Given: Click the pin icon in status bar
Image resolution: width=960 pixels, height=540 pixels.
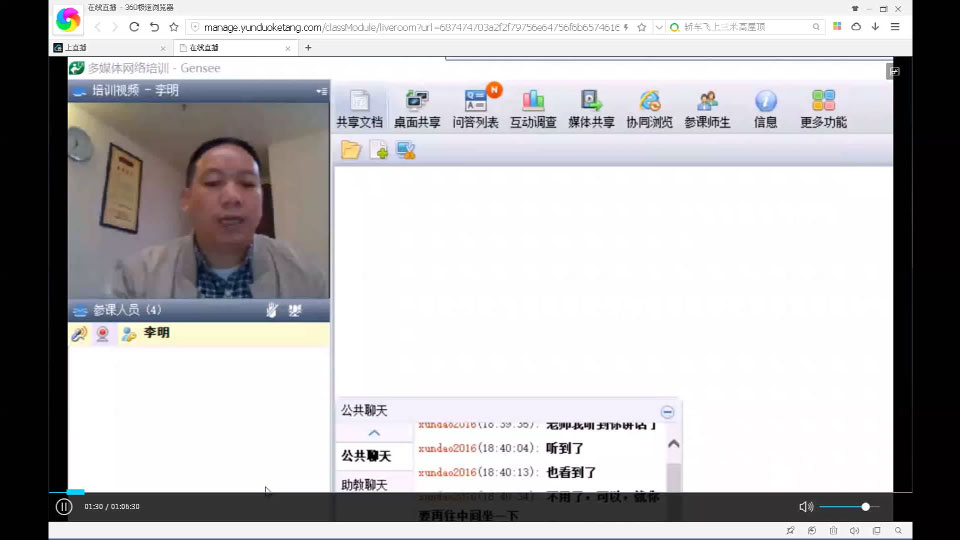Looking at the screenshot, I should click(x=790, y=530).
